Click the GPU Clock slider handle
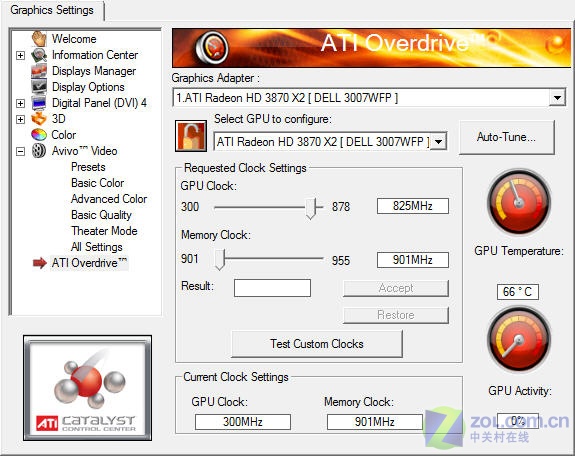The height and width of the screenshot is (456, 575). (311, 208)
